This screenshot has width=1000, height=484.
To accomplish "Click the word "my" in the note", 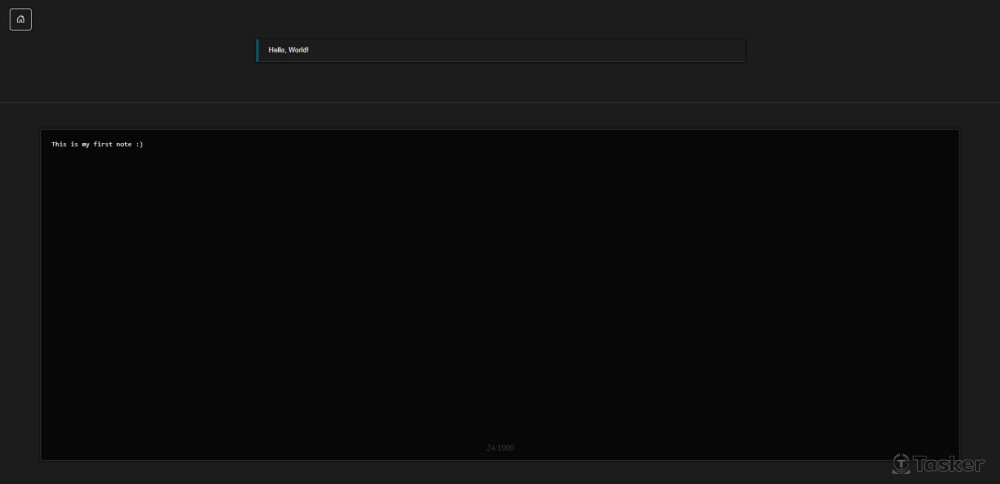I will click(86, 144).
